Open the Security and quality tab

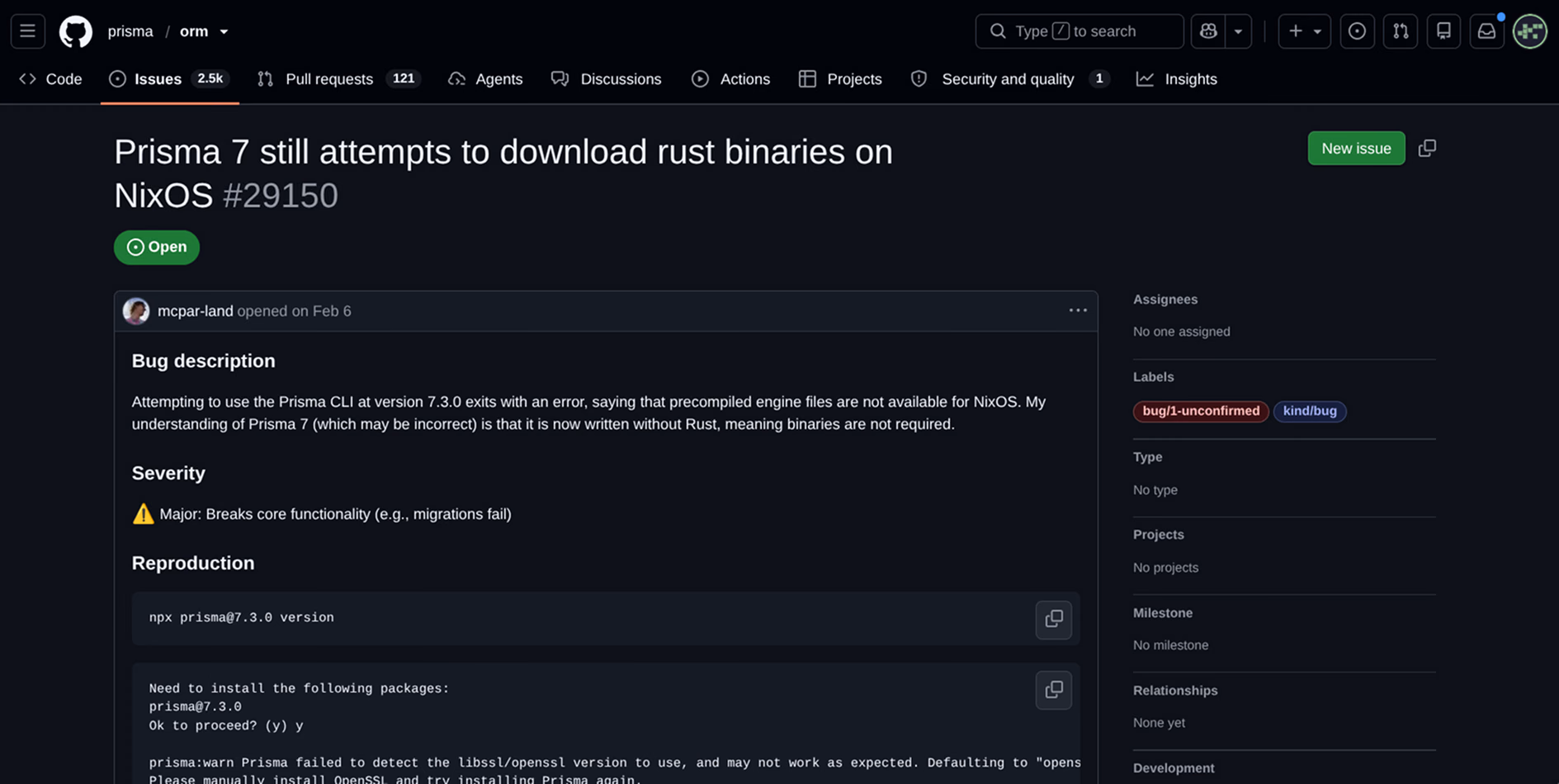[1010, 79]
